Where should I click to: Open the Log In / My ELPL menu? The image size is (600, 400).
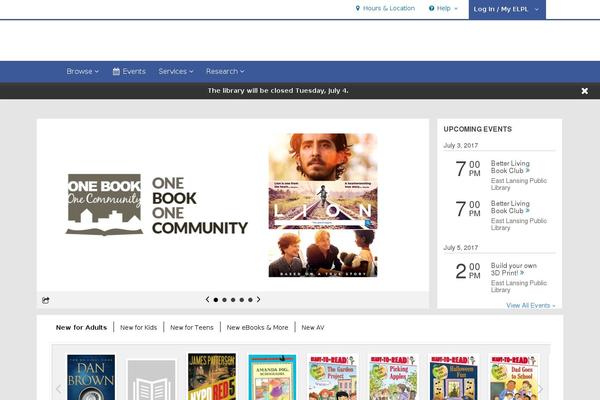click(x=507, y=9)
